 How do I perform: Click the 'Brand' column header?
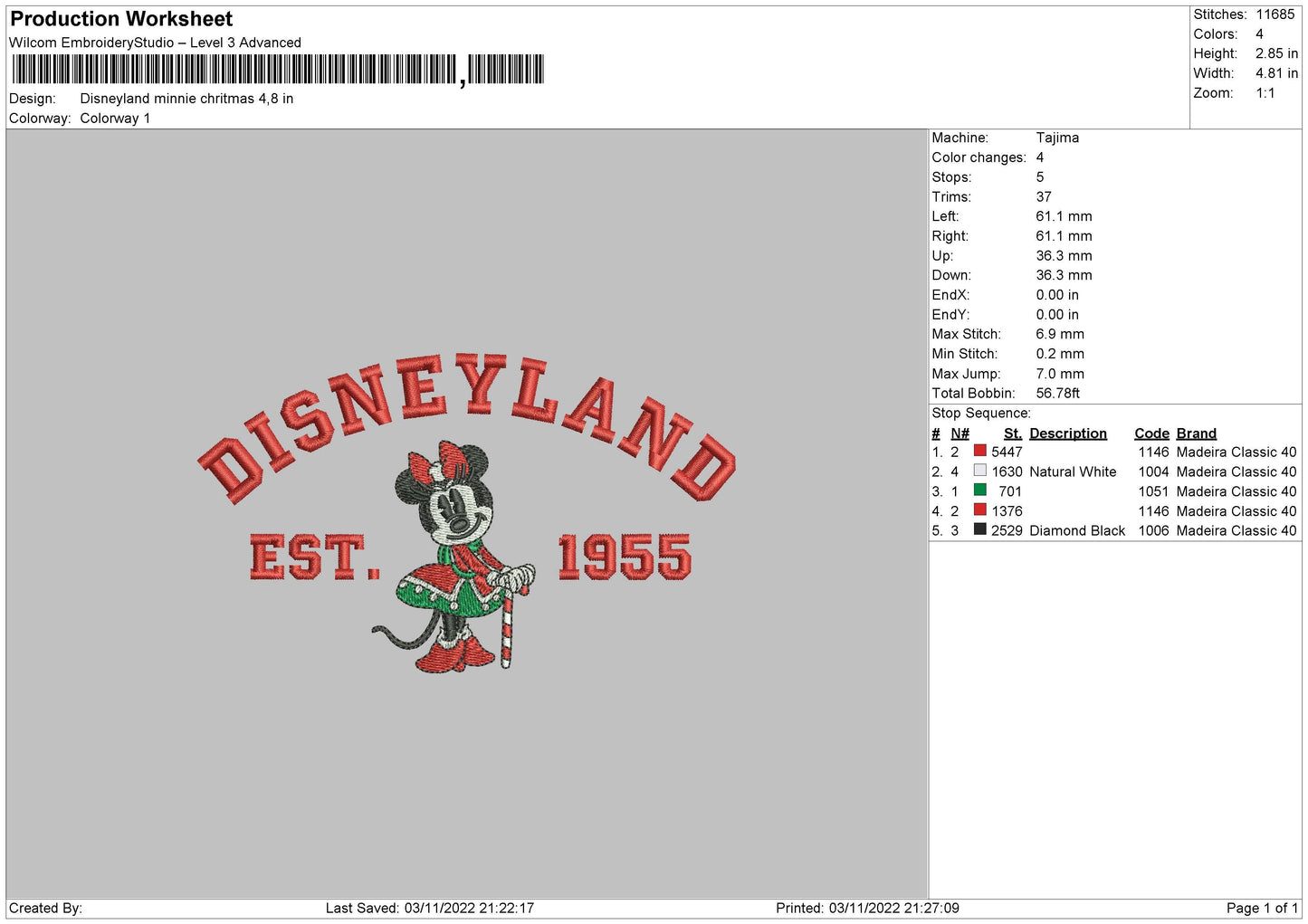[x=1196, y=433]
